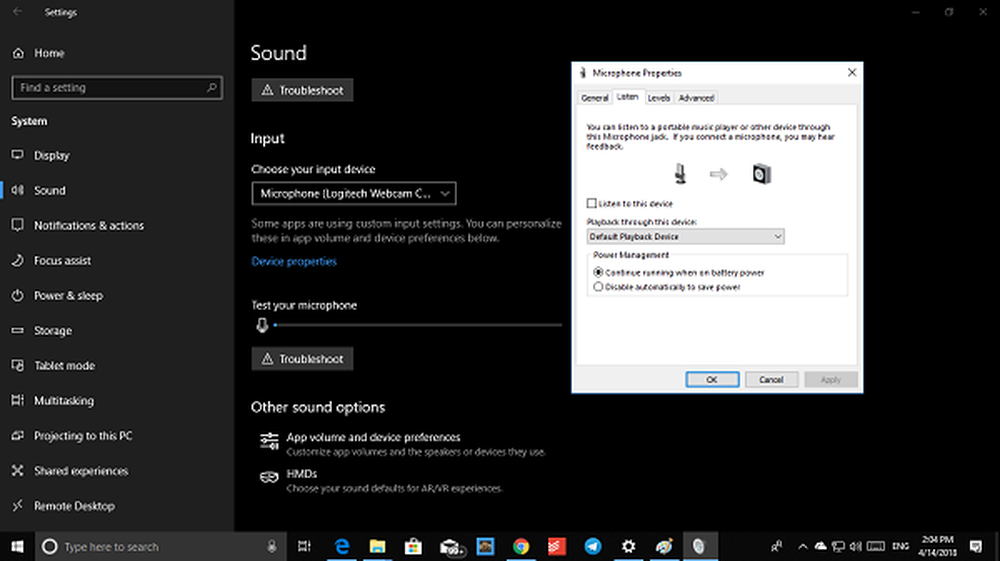Image resolution: width=1000 pixels, height=561 pixels.
Task: Open Notifications & actions settings
Action: [x=89, y=226]
